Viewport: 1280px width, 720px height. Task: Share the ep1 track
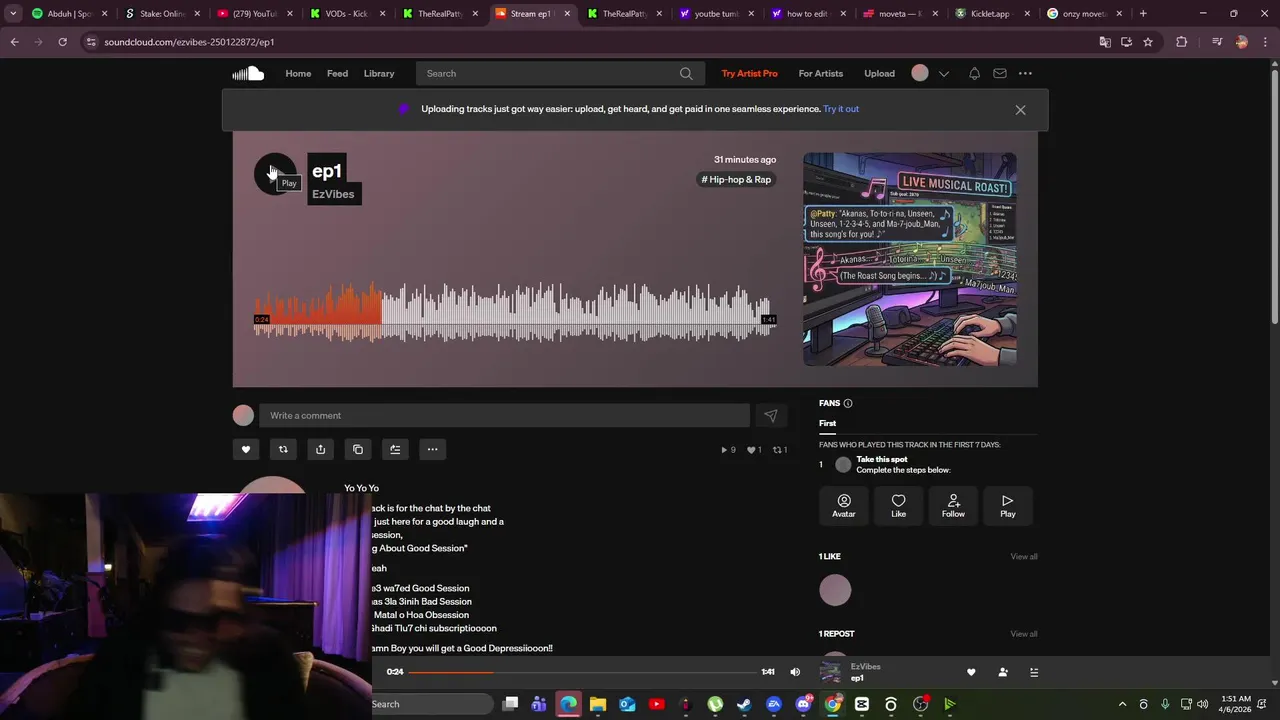tap(320, 449)
